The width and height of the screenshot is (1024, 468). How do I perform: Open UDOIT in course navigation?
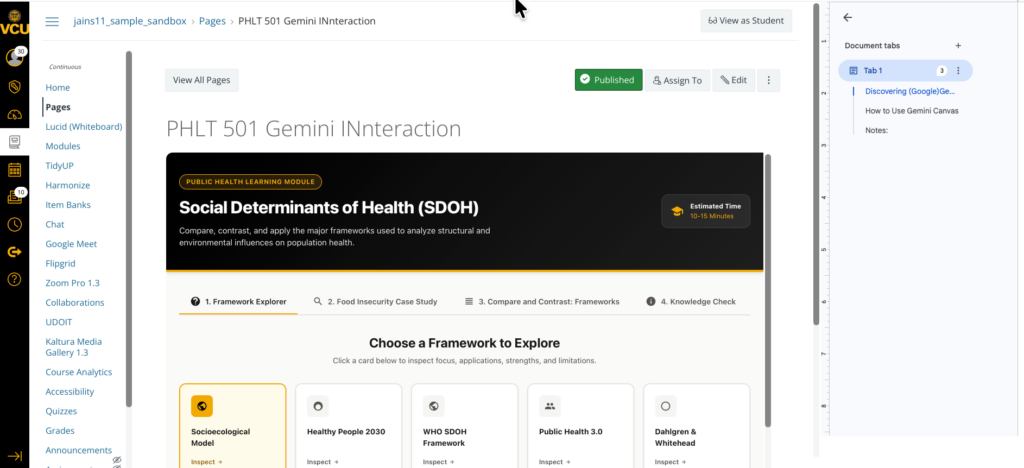[58, 322]
